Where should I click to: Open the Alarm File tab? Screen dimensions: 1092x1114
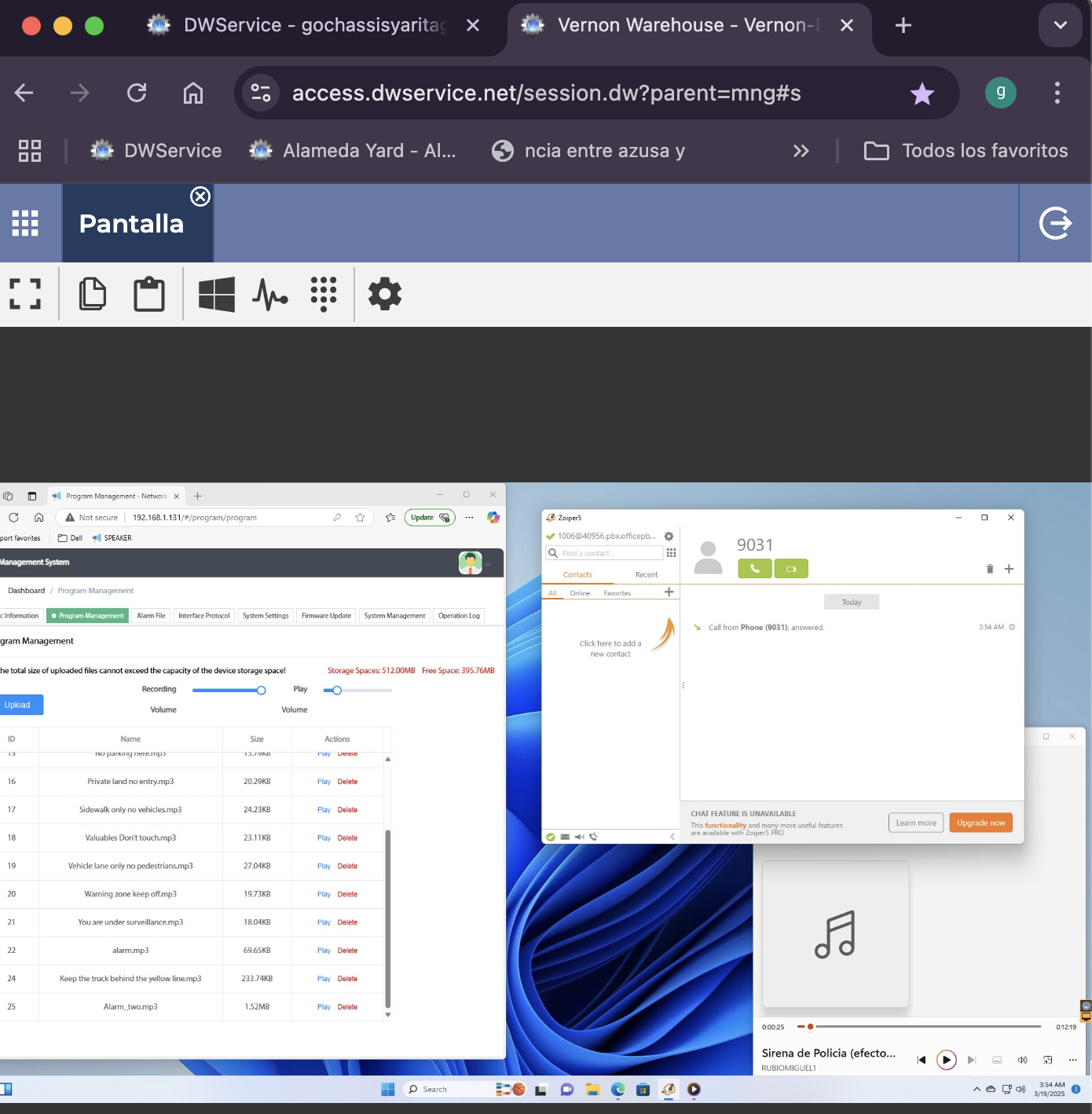(x=151, y=616)
